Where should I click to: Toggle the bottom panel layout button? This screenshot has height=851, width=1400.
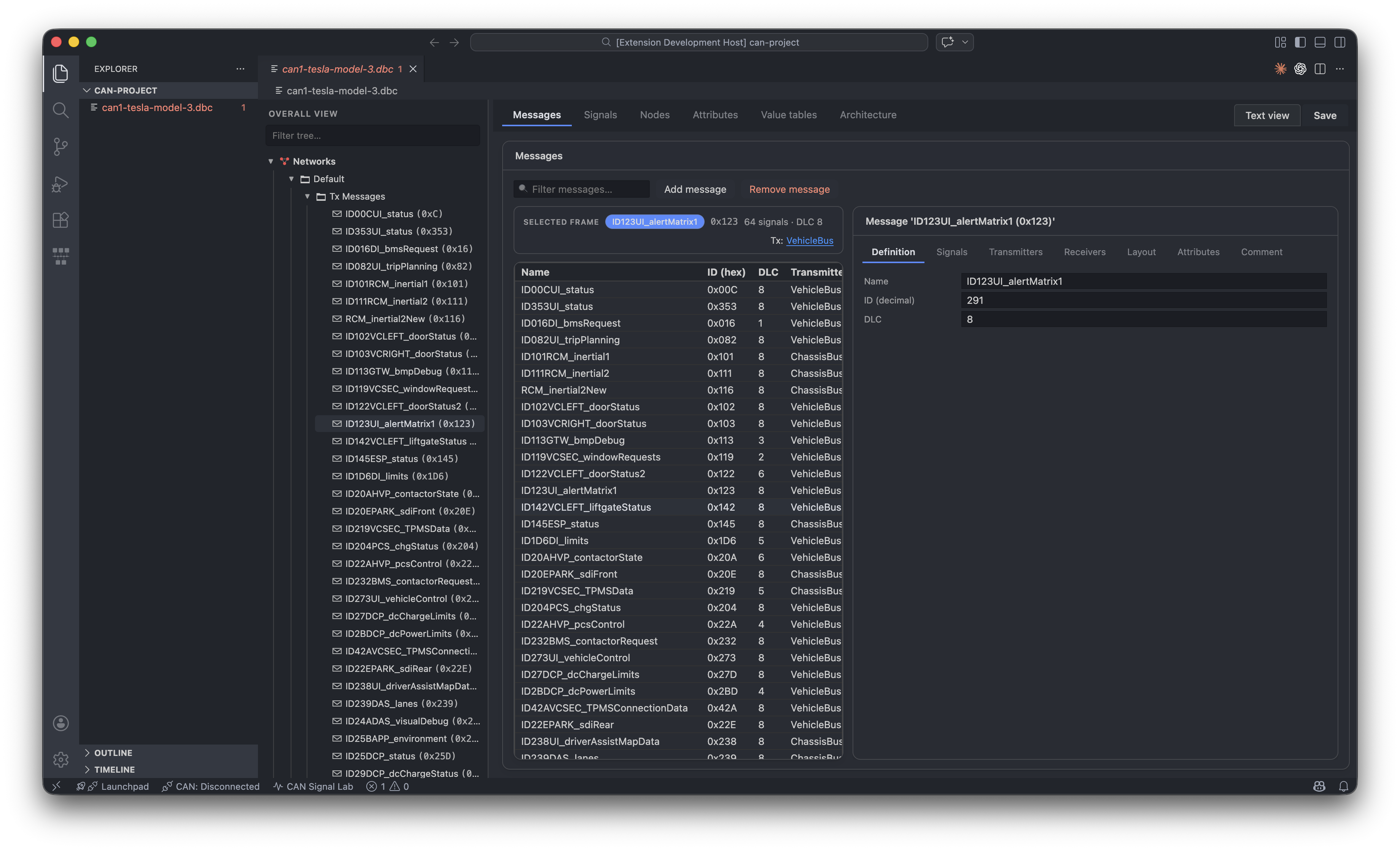tap(1320, 42)
